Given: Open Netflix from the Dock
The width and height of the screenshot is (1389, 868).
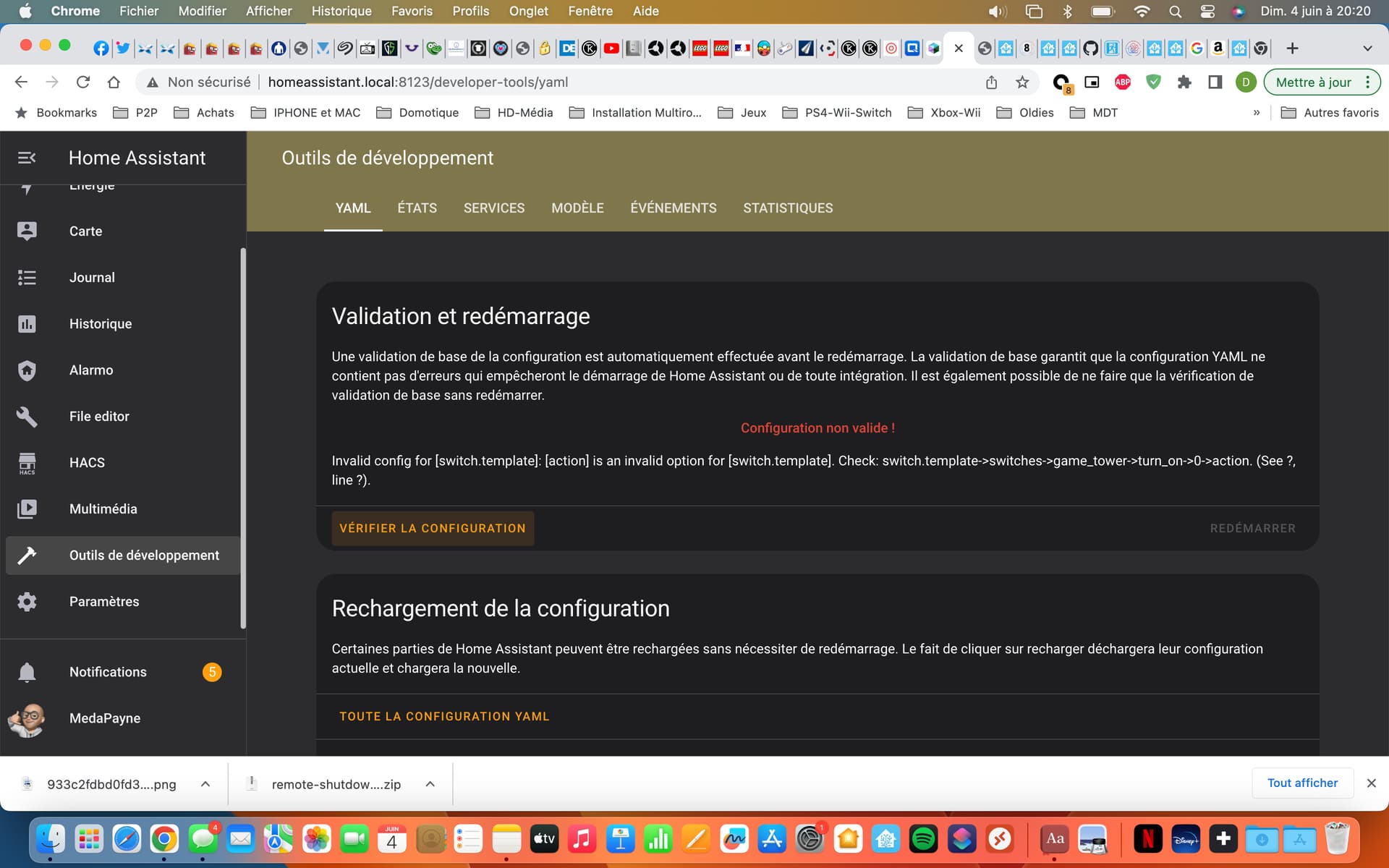Looking at the screenshot, I should coord(1147,839).
